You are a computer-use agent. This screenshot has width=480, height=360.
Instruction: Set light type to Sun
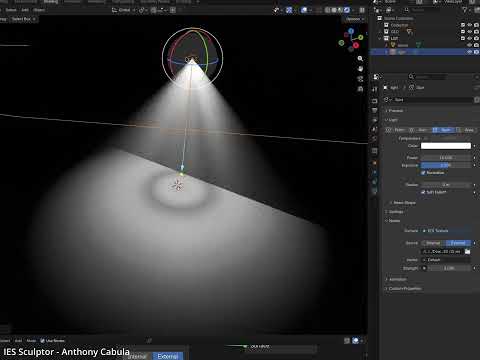(x=421, y=130)
